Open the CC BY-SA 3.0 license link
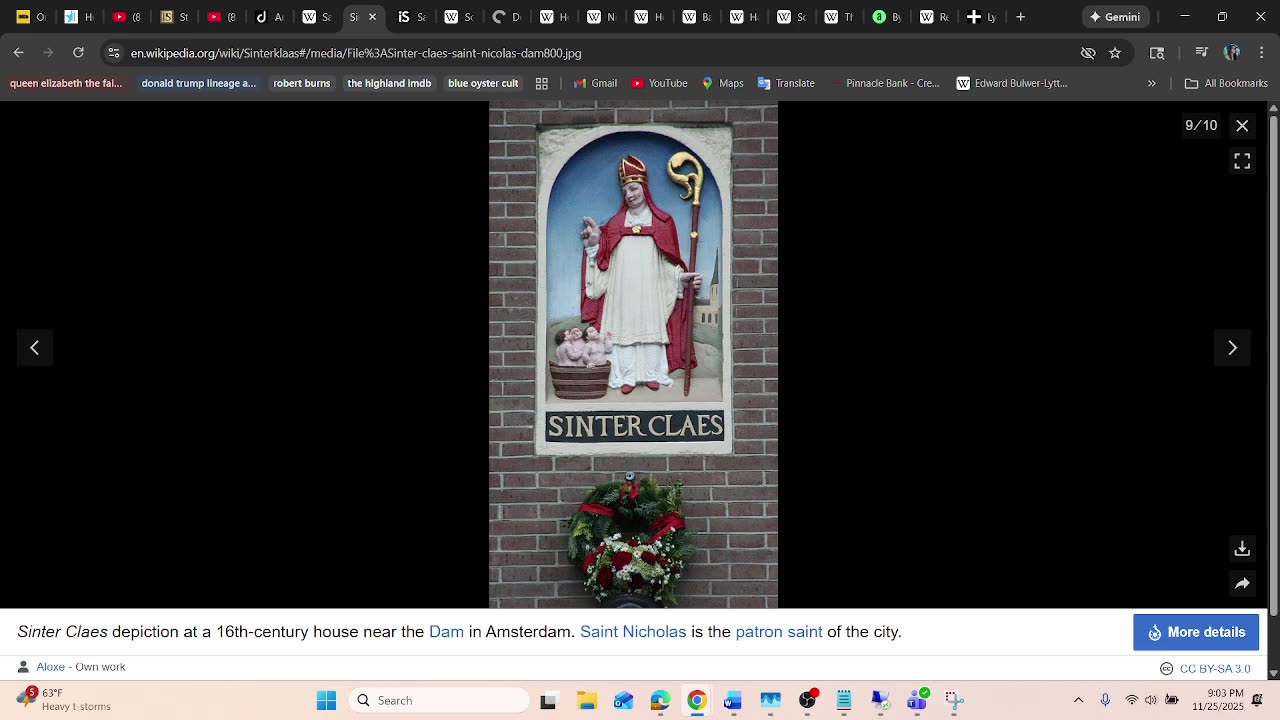Viewport: 1280px width, 720px height. [1215, 668]
